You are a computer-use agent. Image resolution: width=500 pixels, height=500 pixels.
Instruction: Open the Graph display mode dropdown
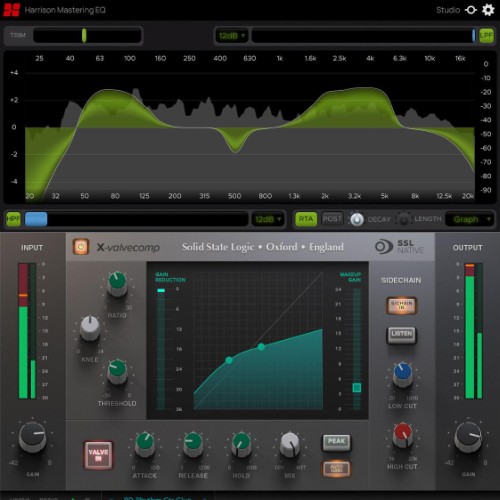(470, 219)
